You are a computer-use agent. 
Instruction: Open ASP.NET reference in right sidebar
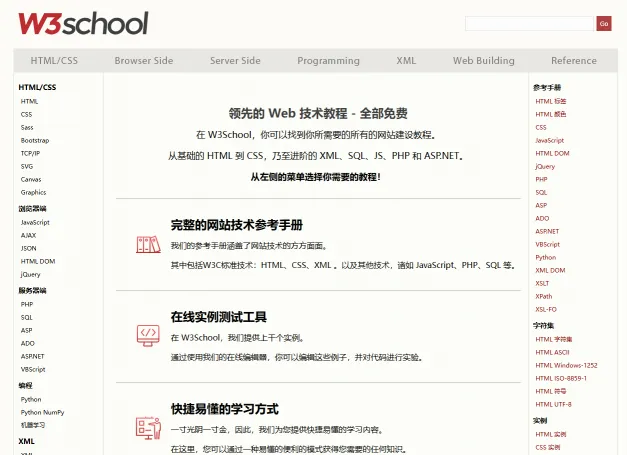tap(547, 231)
